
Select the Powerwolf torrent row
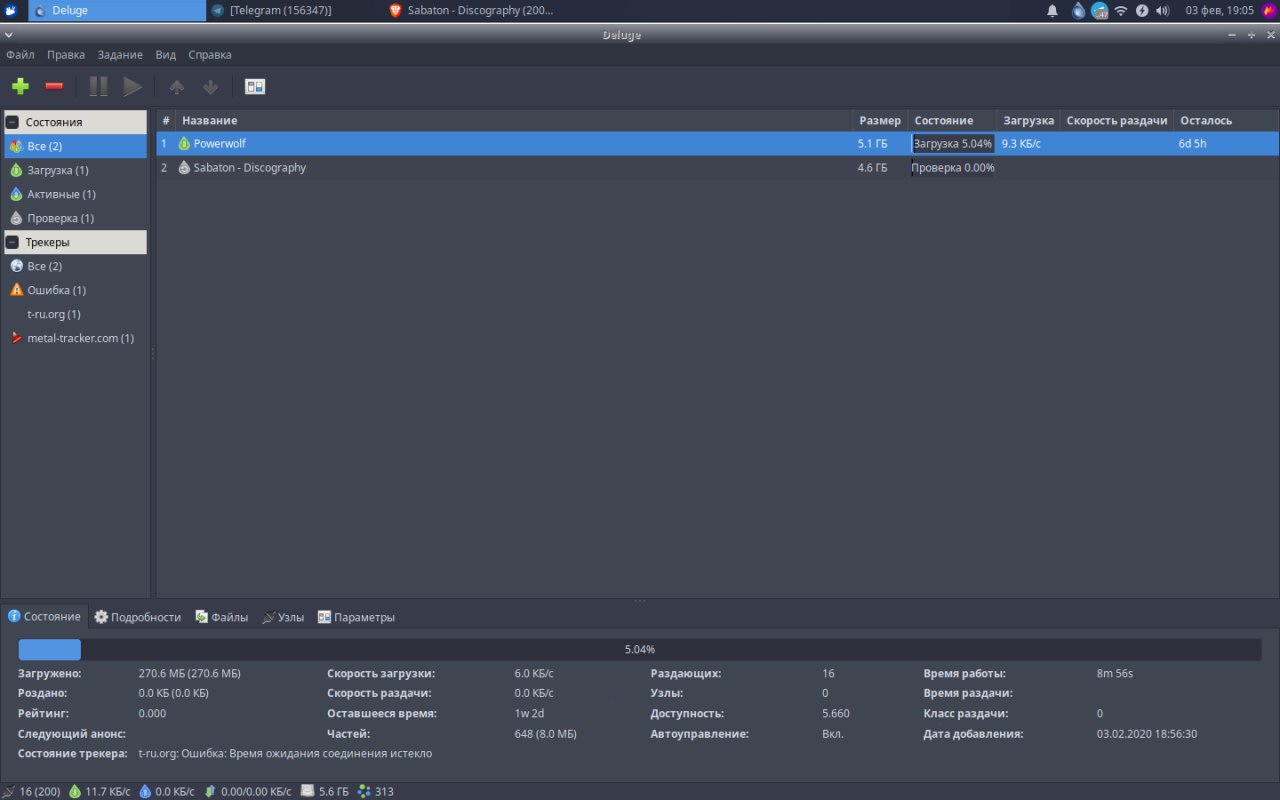[718, 144]
